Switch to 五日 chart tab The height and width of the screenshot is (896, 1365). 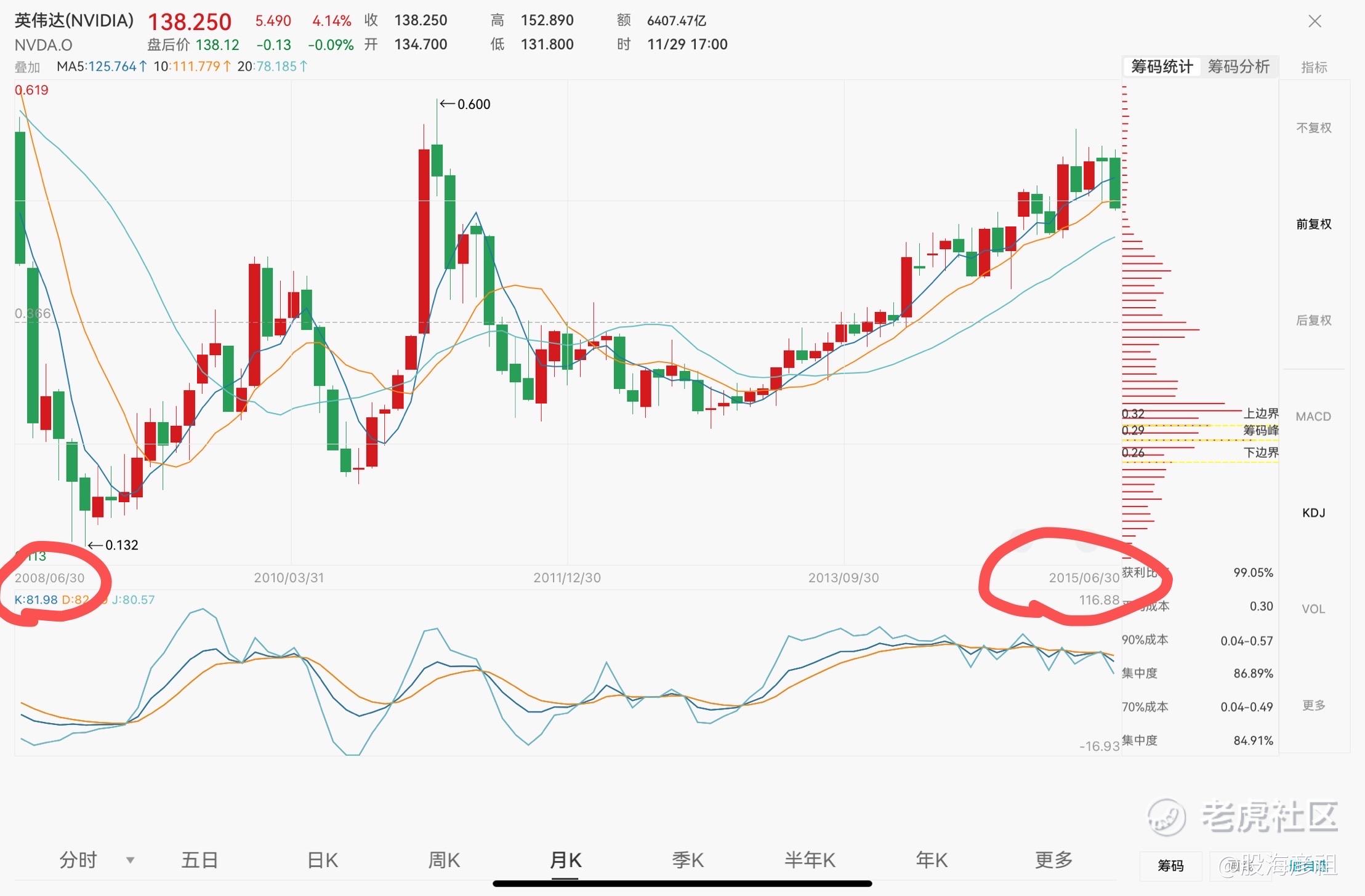[x=199, y=860]
